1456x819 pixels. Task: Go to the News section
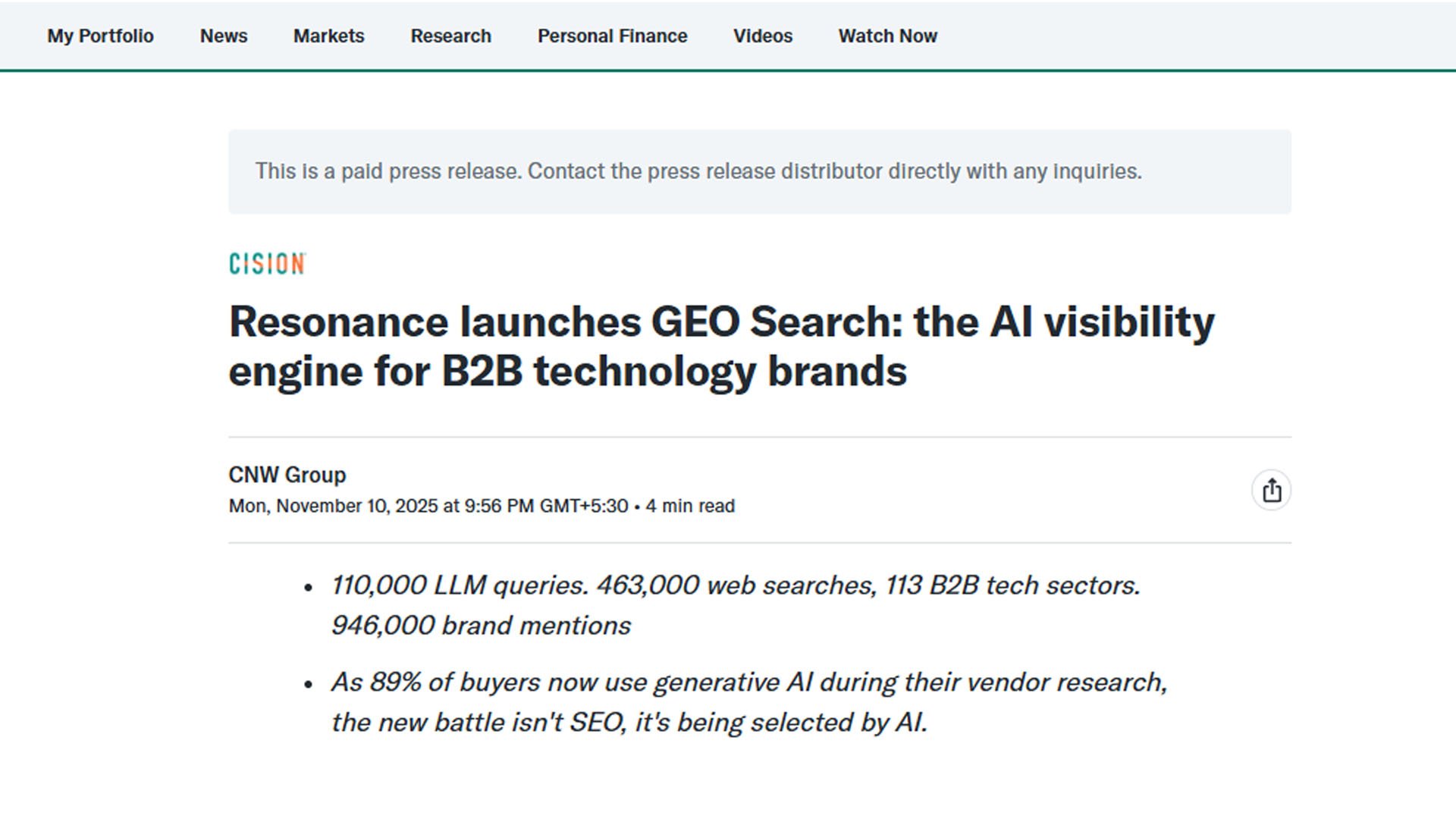pyautogui.click(x=224, y=36)
